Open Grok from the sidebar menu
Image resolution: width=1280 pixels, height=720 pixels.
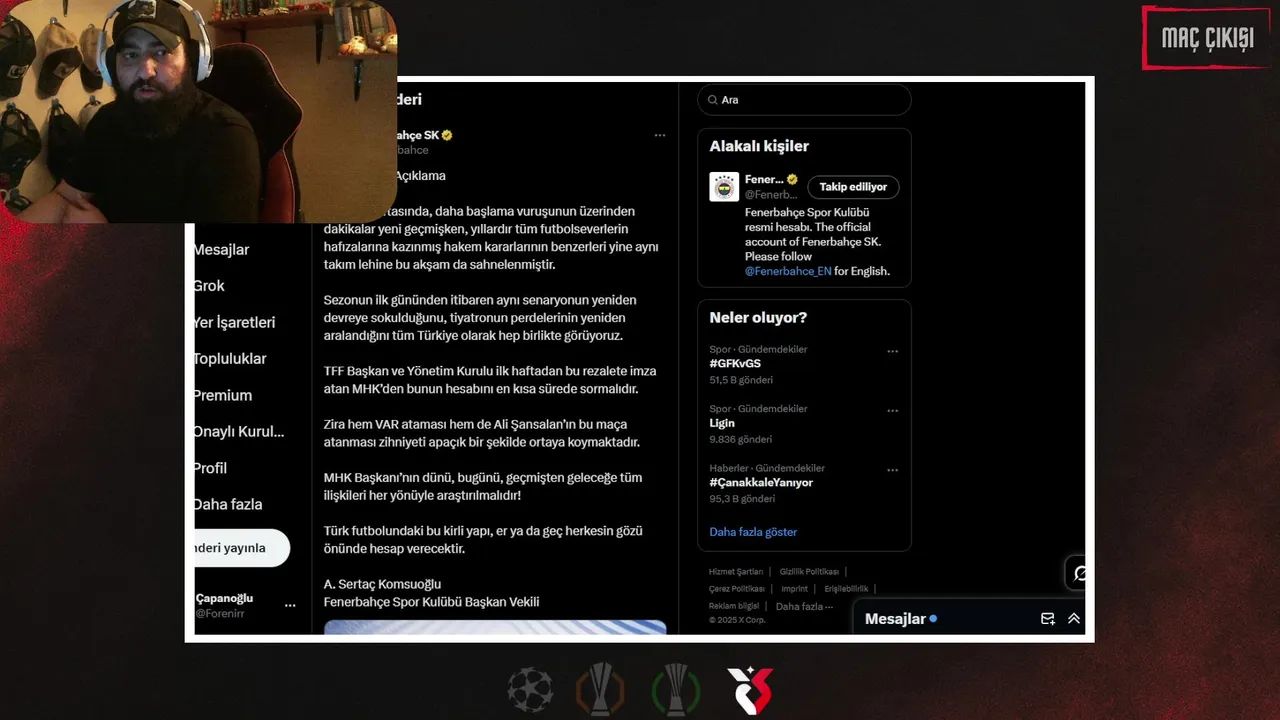point(209,286)
